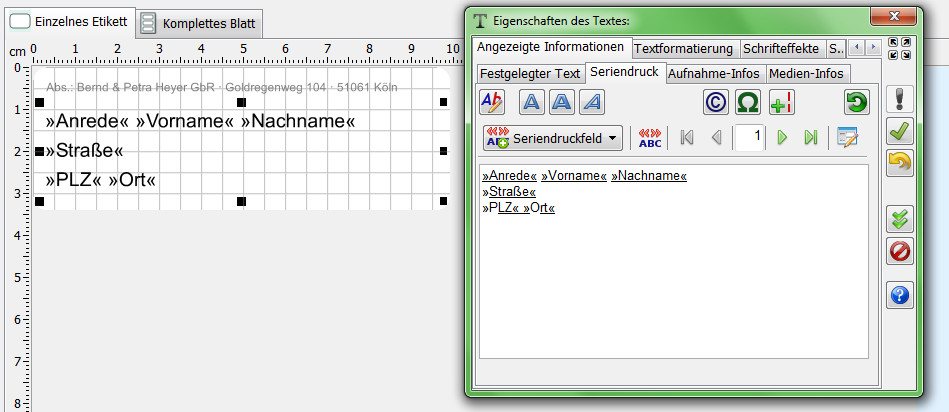Insert special character via Omega icon
949x412 pixels.
click(748, 101)
